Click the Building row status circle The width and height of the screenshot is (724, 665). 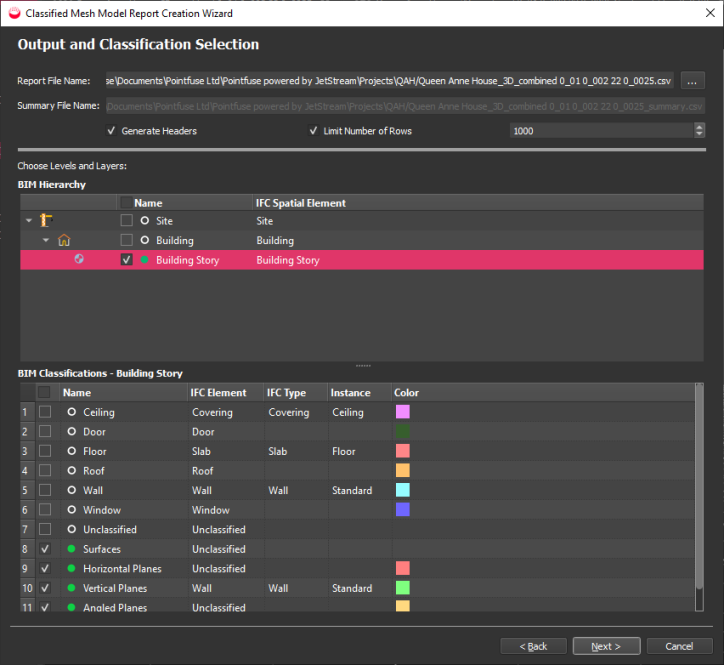pyautogui.click(x=145, y=240)
